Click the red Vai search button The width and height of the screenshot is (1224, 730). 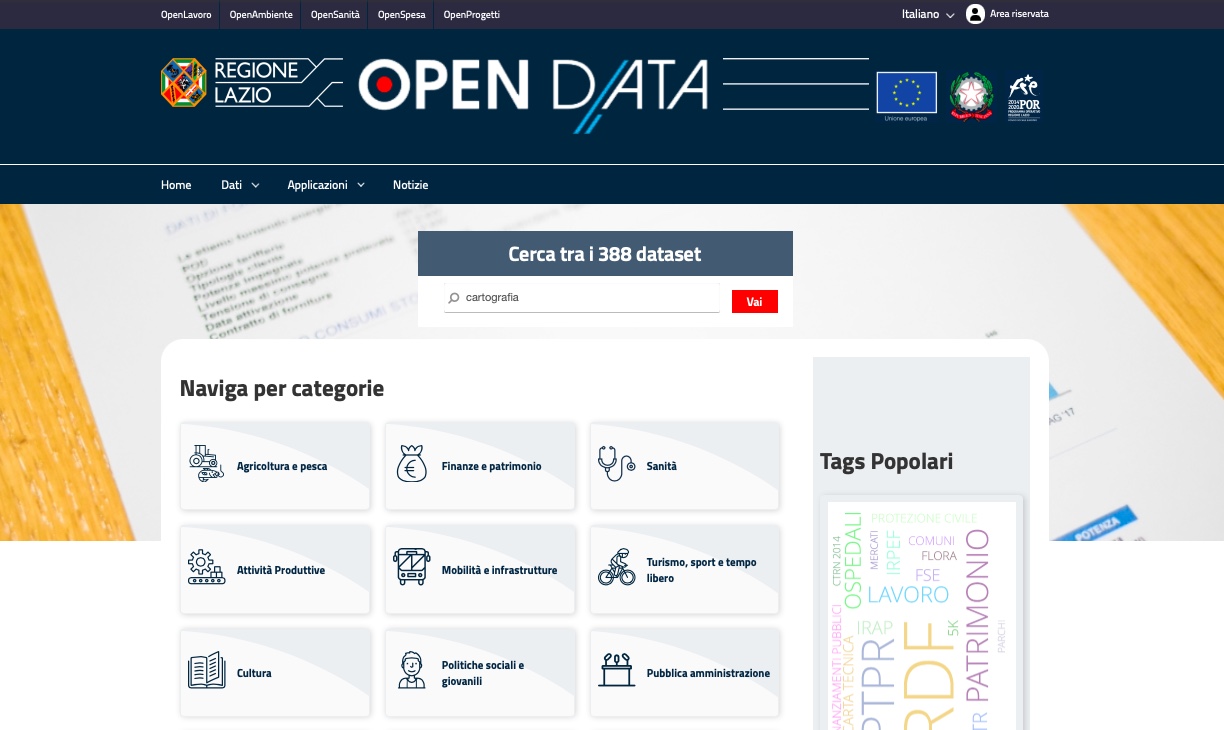pos(754,301)
